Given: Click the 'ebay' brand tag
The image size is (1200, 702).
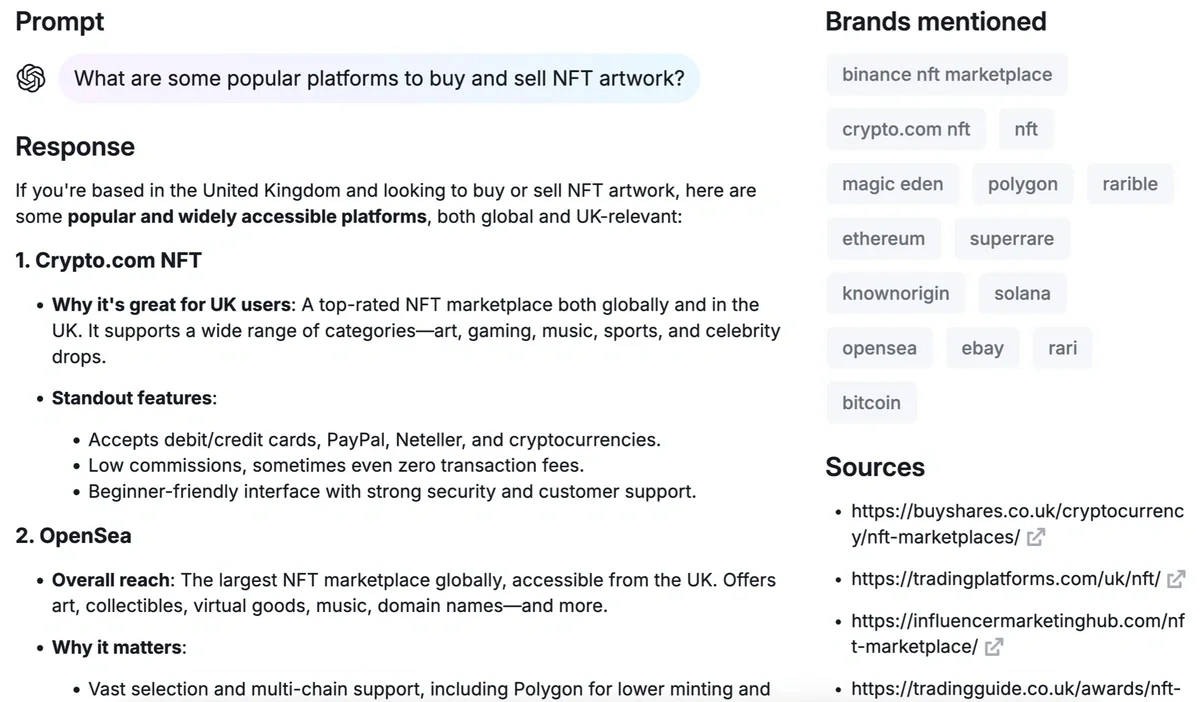Looking at the screenshot, I should click(x=982, y=348).
